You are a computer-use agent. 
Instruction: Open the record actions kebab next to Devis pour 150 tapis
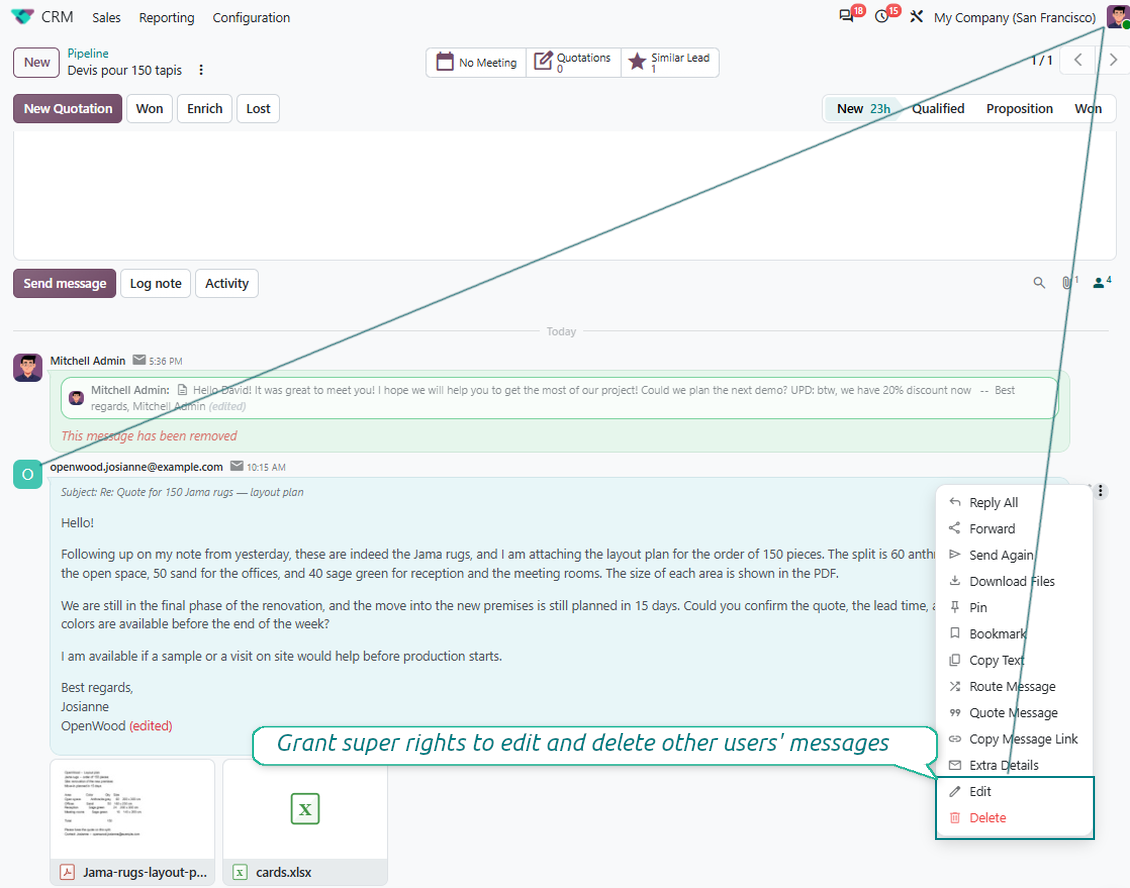[x=201, y=70]
